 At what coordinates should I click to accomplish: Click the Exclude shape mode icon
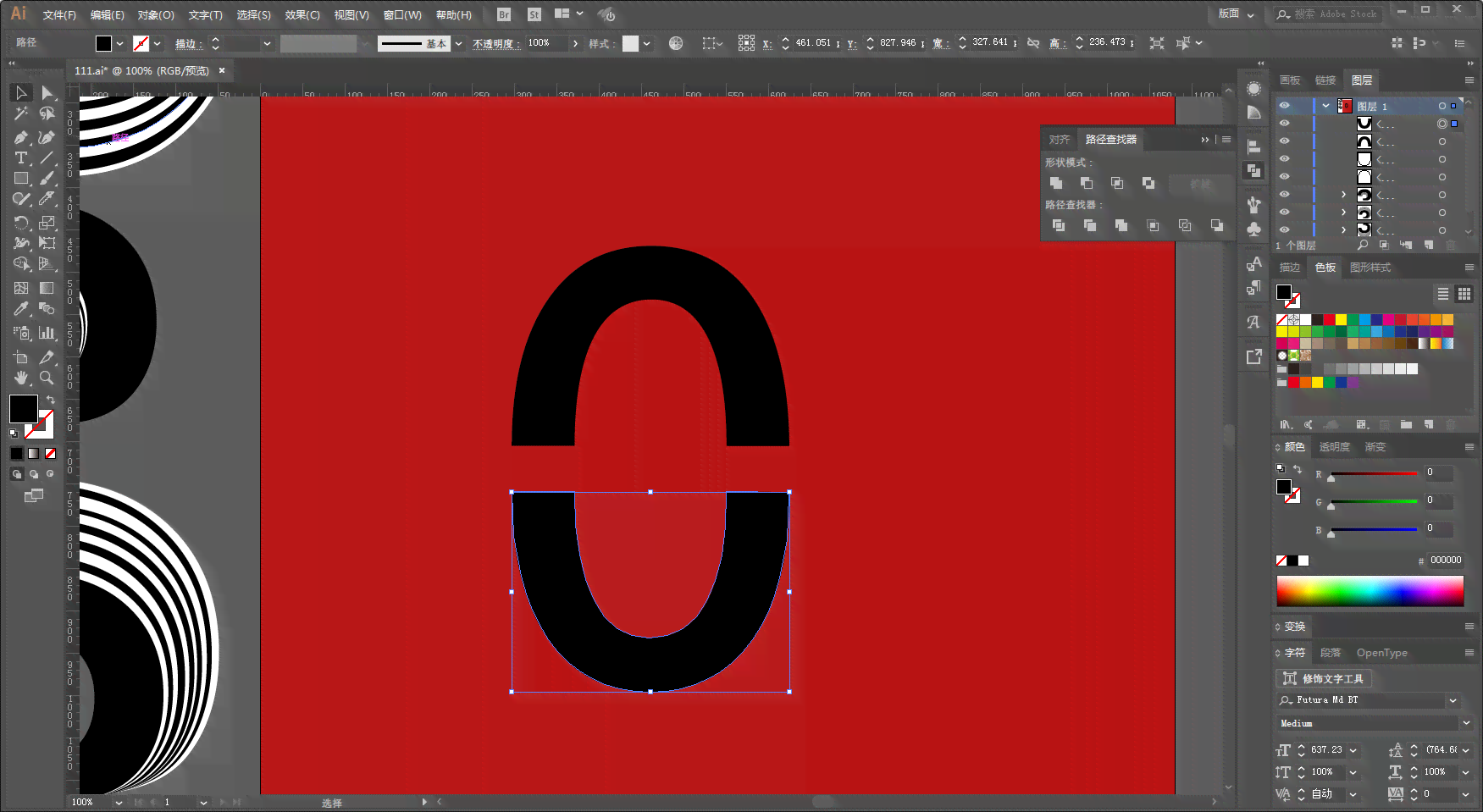(x=1148, y=183)
